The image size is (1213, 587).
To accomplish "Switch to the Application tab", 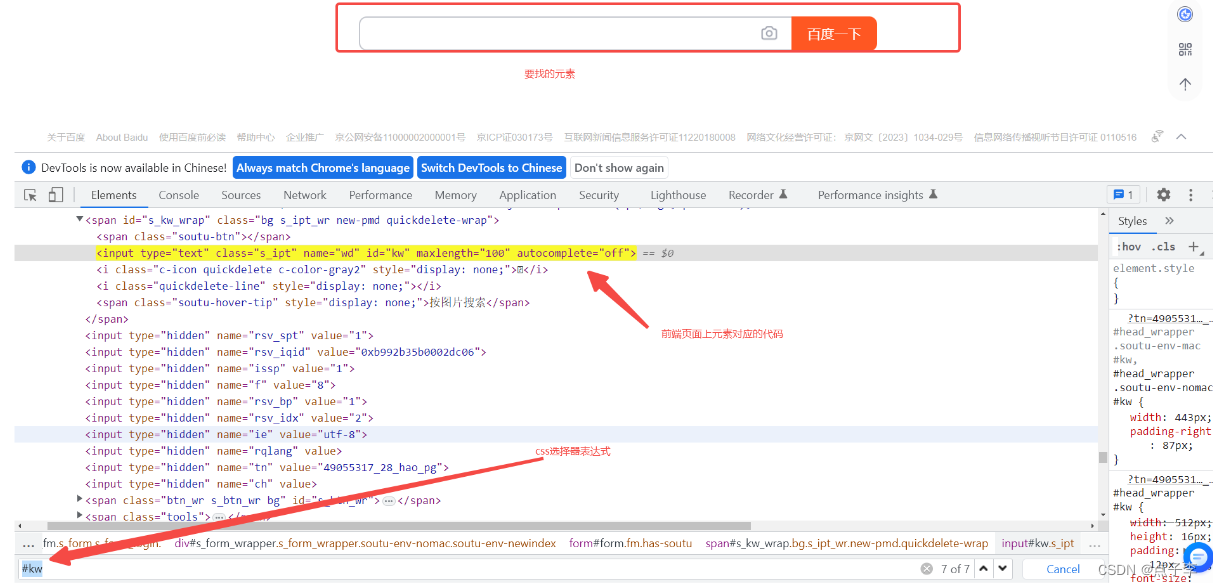I will 528,195.
